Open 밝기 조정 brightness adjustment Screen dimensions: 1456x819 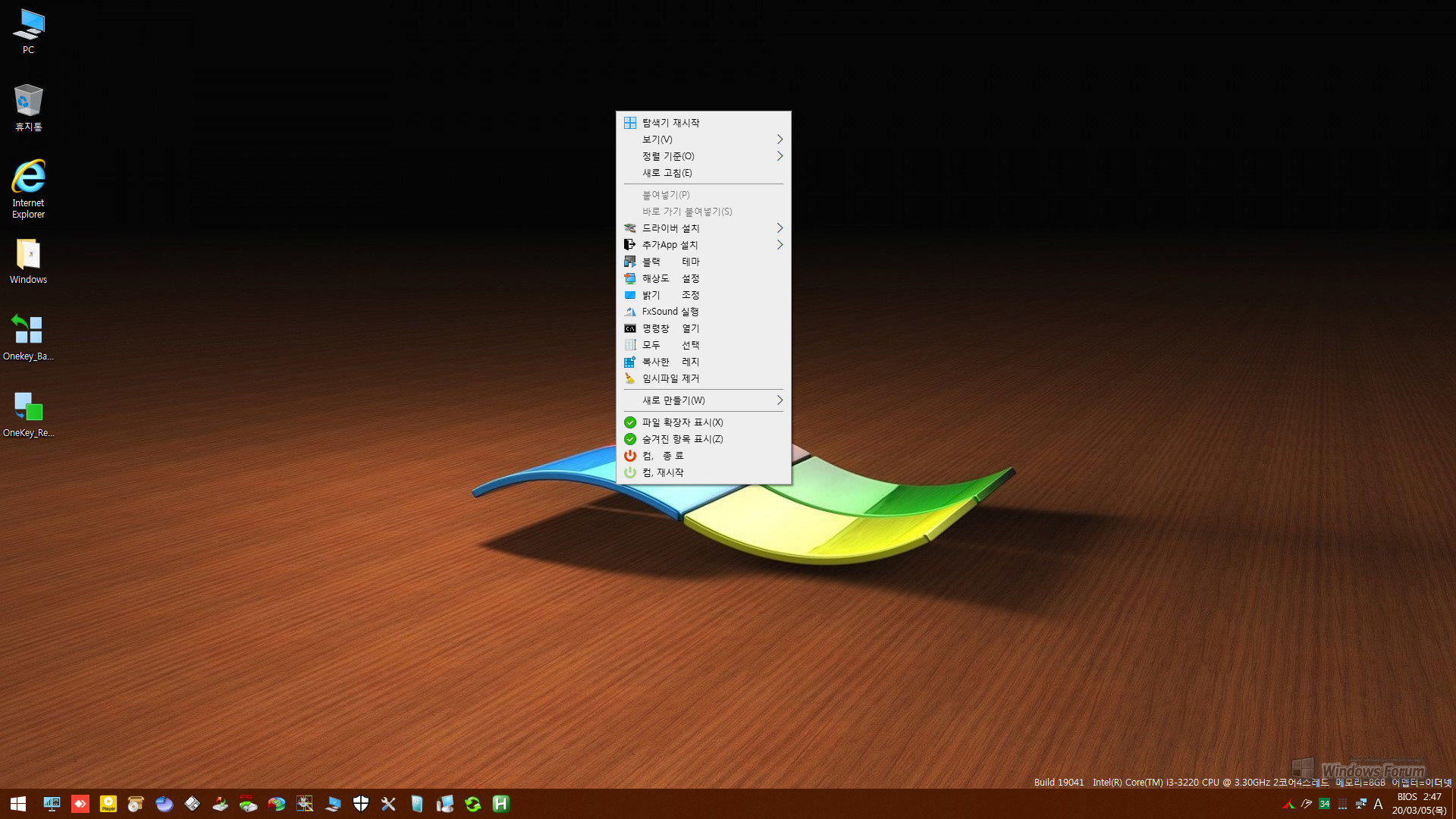coord(703,295)
